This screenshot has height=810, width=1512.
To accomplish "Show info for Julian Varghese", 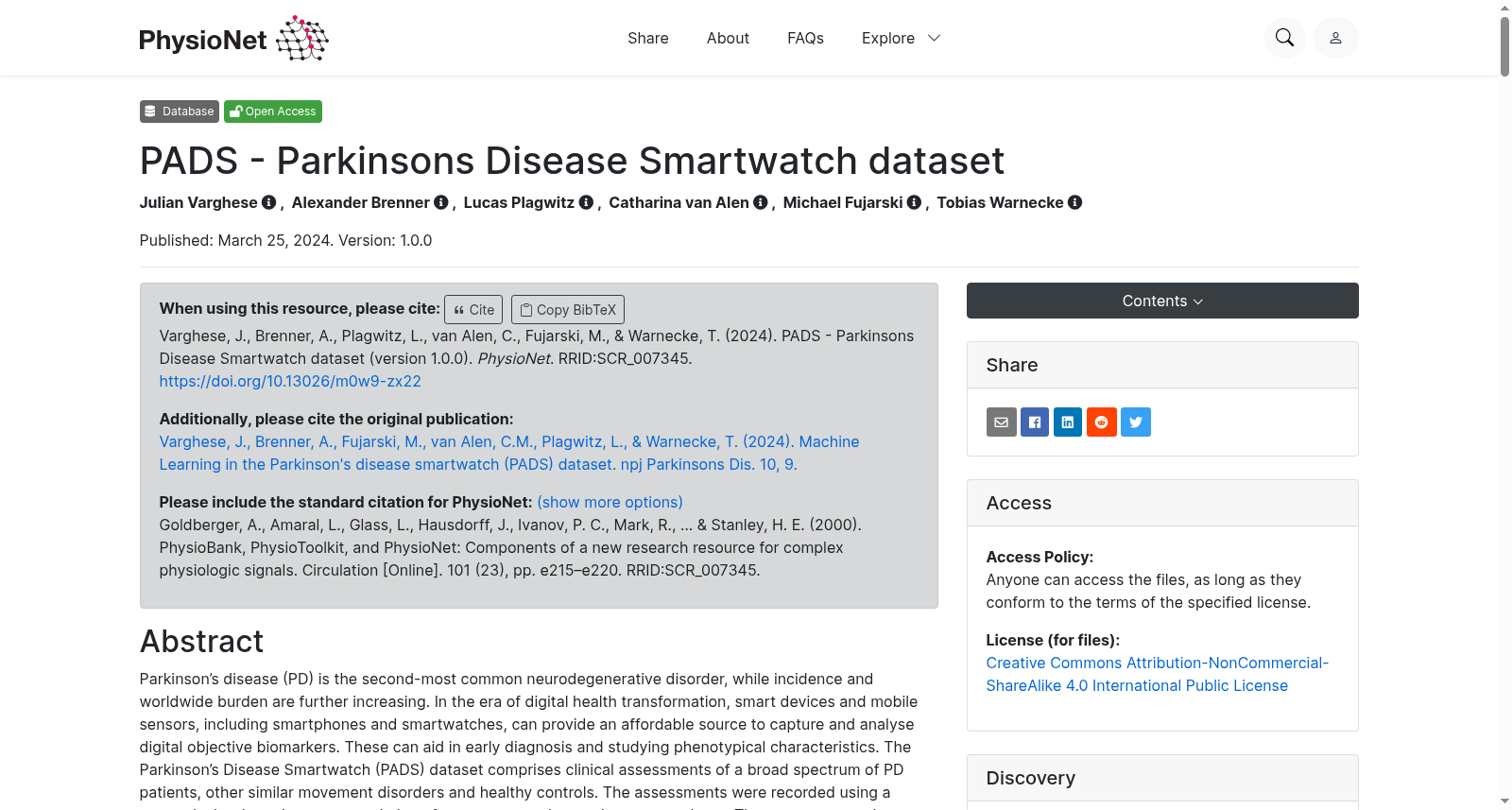I will coord(269,202).
